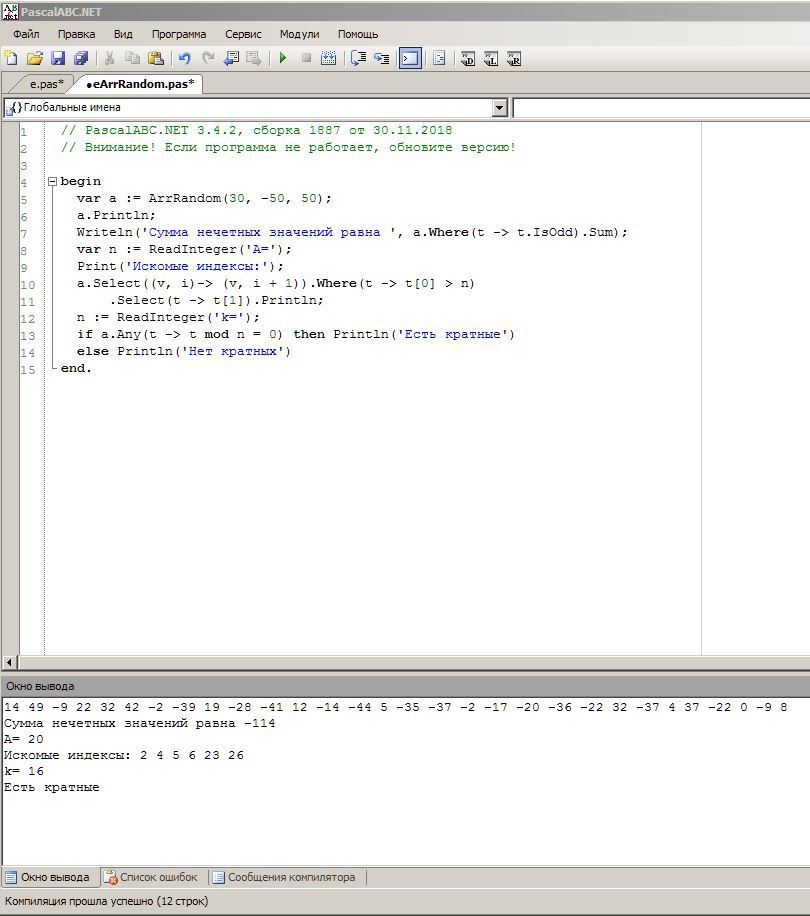
Task: Collapse the begin block fold marker
Action: point(52,182)
